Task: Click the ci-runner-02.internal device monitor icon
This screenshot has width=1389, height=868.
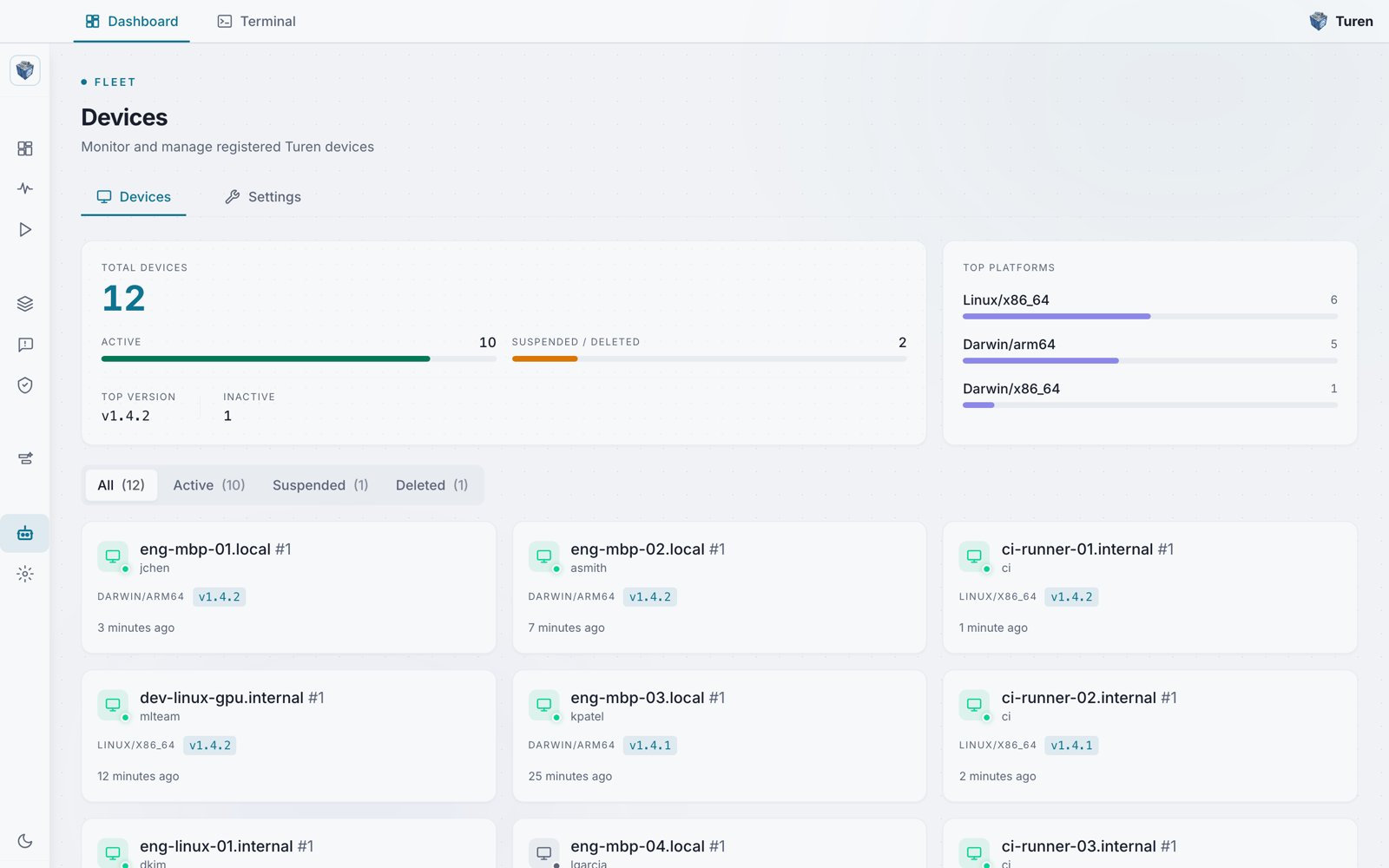Action: 974,705
